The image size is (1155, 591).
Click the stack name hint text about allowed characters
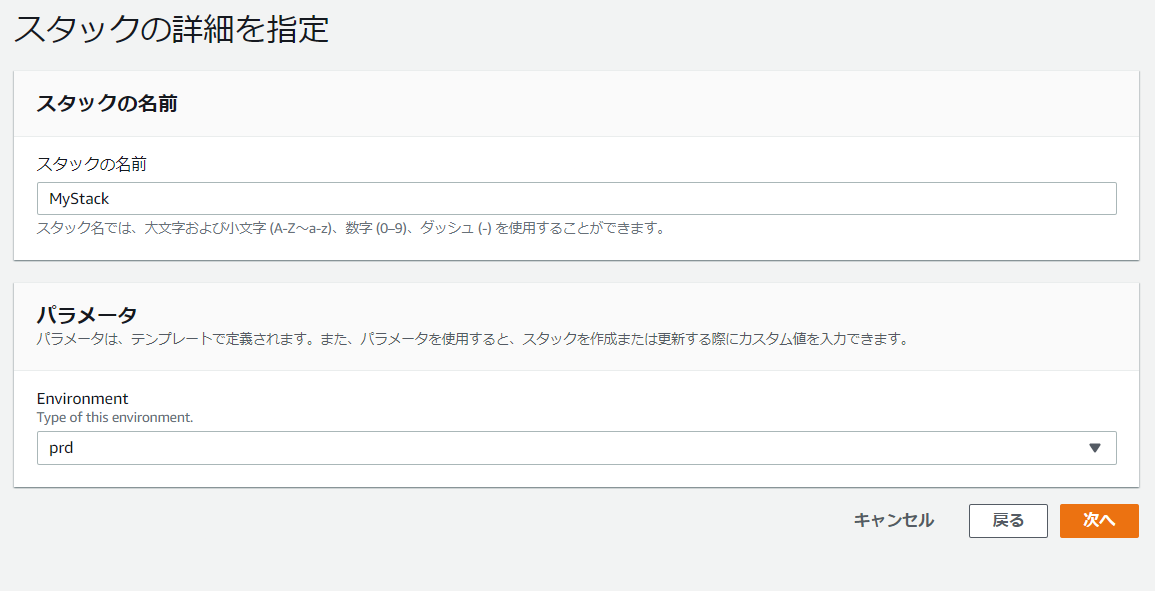351,228
